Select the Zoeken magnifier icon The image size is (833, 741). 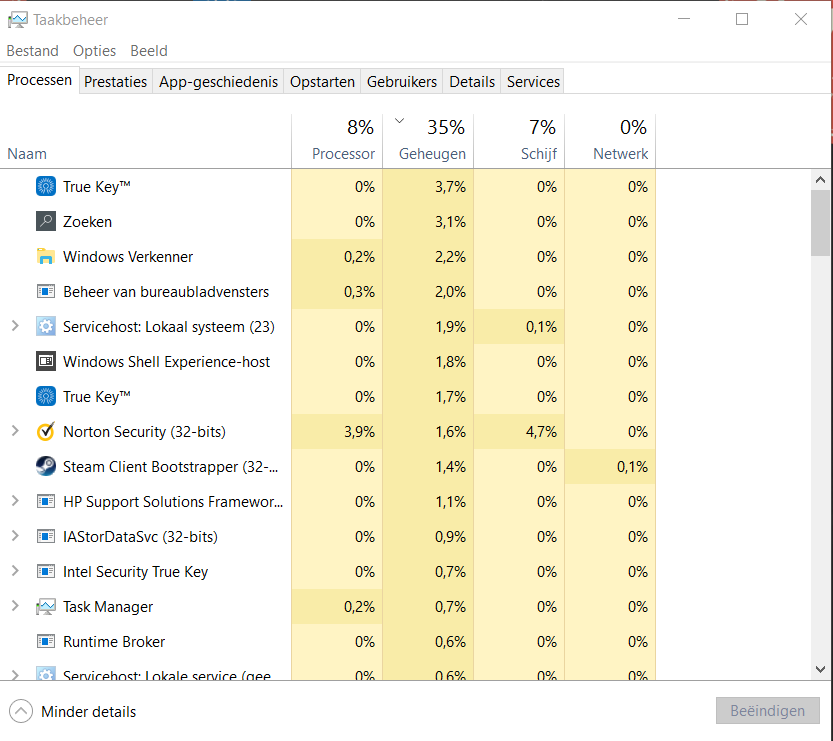tap(45, 222)
